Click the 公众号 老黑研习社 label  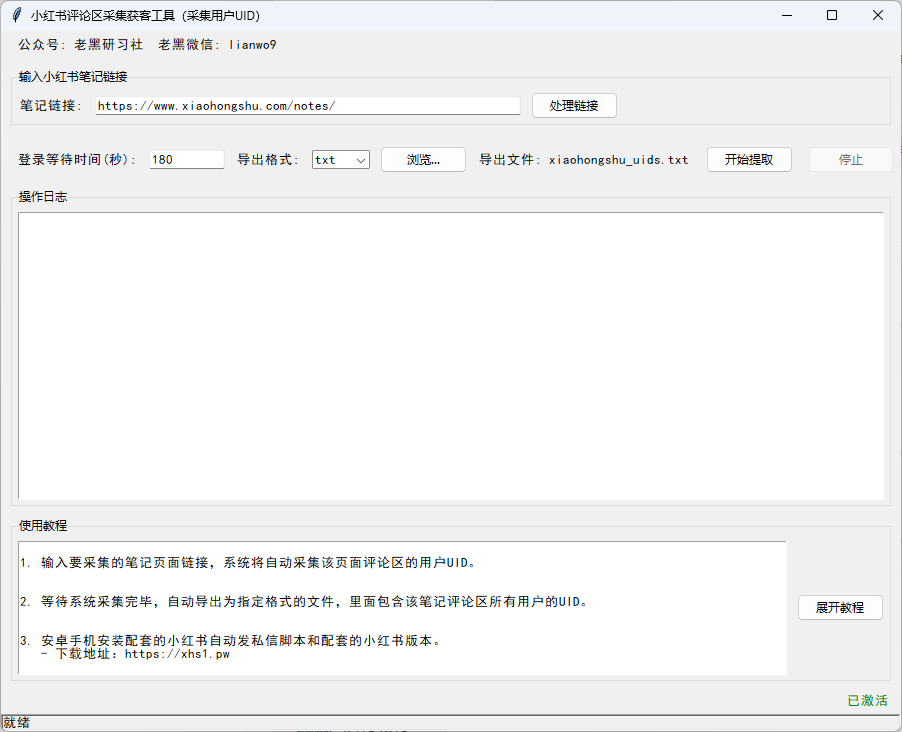78,44
